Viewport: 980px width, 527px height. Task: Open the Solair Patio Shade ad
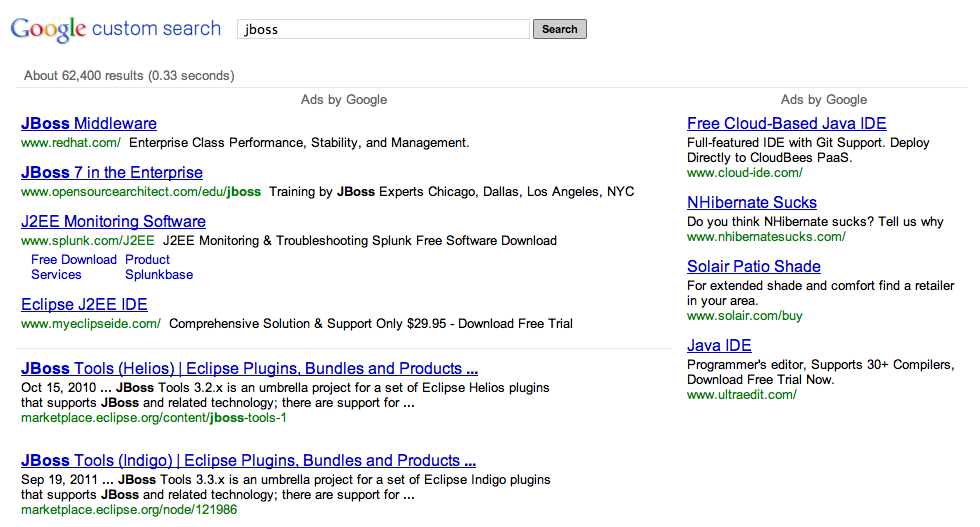point(754,267)
